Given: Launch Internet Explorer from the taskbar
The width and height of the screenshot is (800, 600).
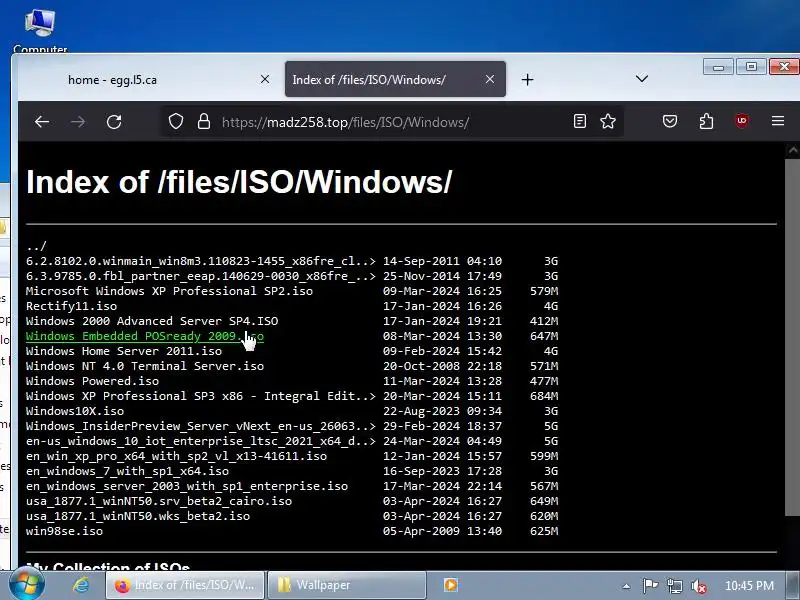Looking at the screenshot, I should click(81, 585).
